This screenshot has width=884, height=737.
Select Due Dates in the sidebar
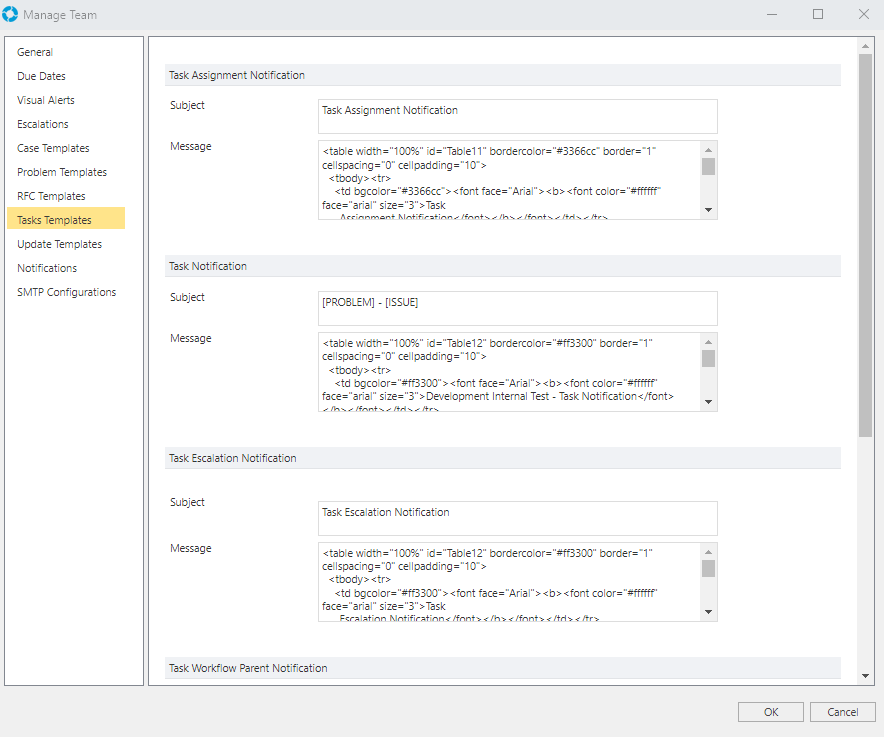tap(41, 76)
